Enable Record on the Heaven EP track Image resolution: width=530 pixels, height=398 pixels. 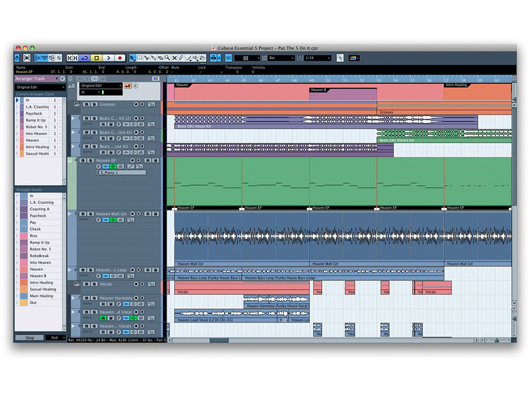click(132, 161)
